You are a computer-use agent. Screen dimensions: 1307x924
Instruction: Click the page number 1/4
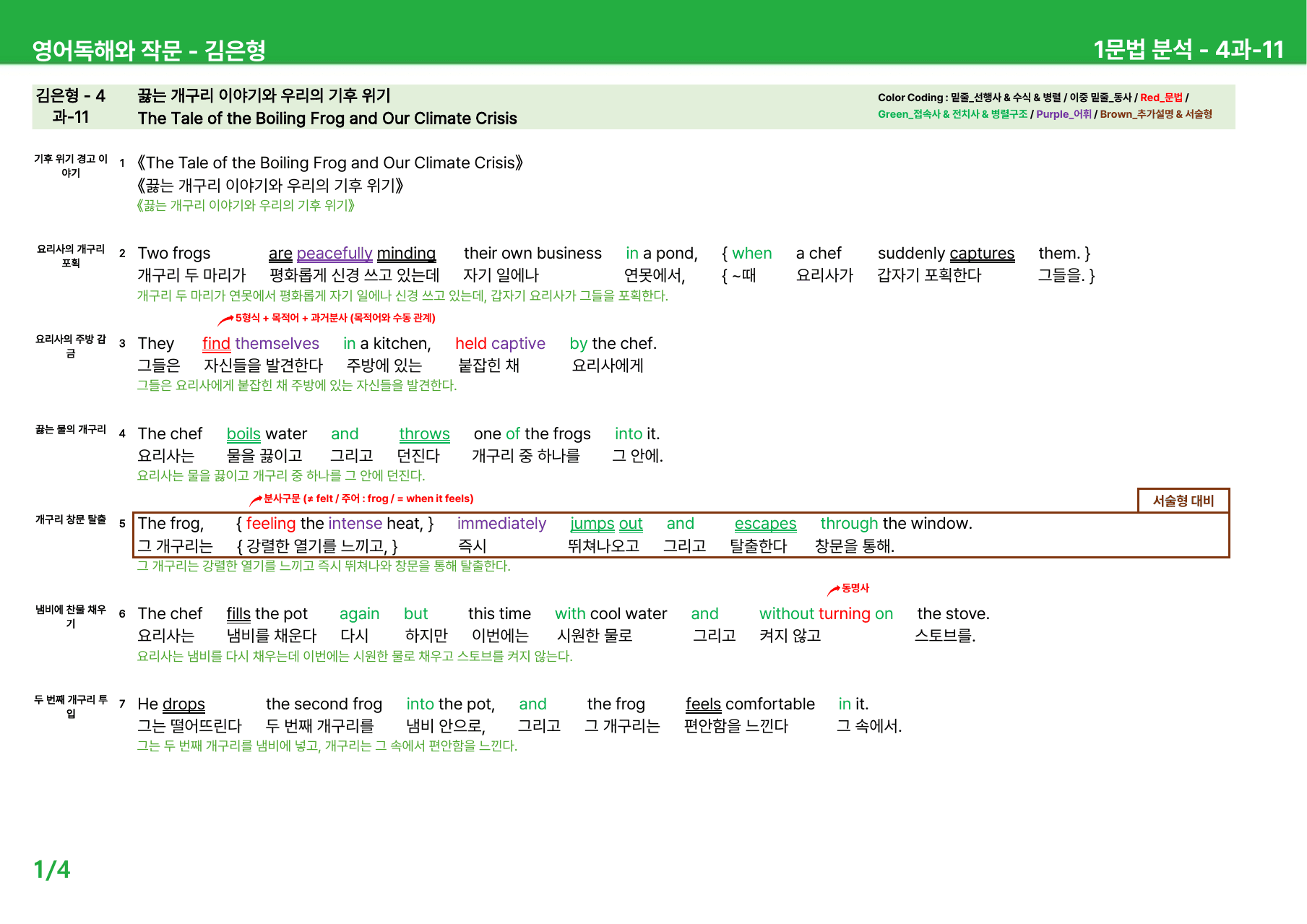(52, 869)
